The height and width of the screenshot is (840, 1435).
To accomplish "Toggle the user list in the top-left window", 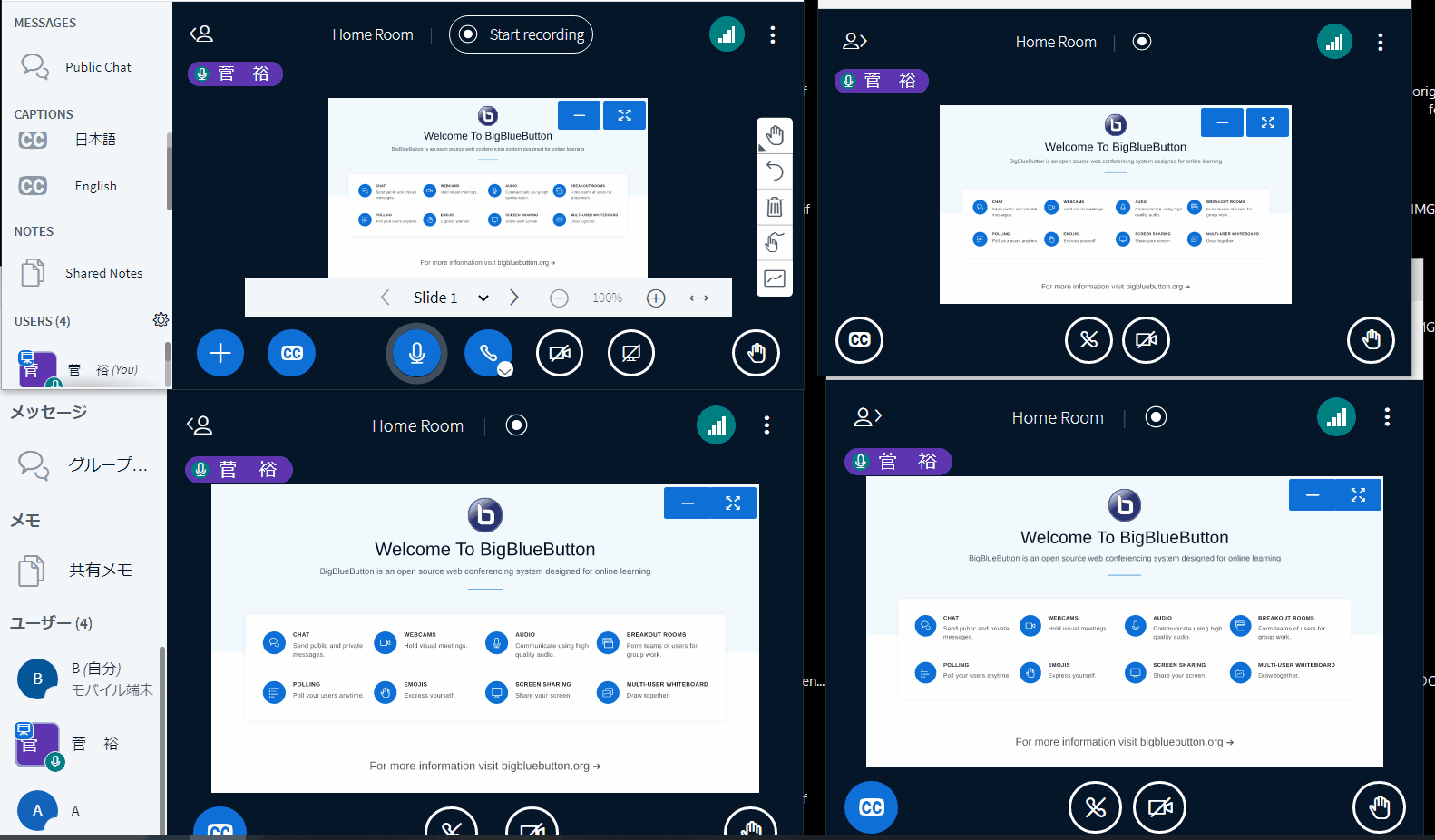I will coord(201,34).
